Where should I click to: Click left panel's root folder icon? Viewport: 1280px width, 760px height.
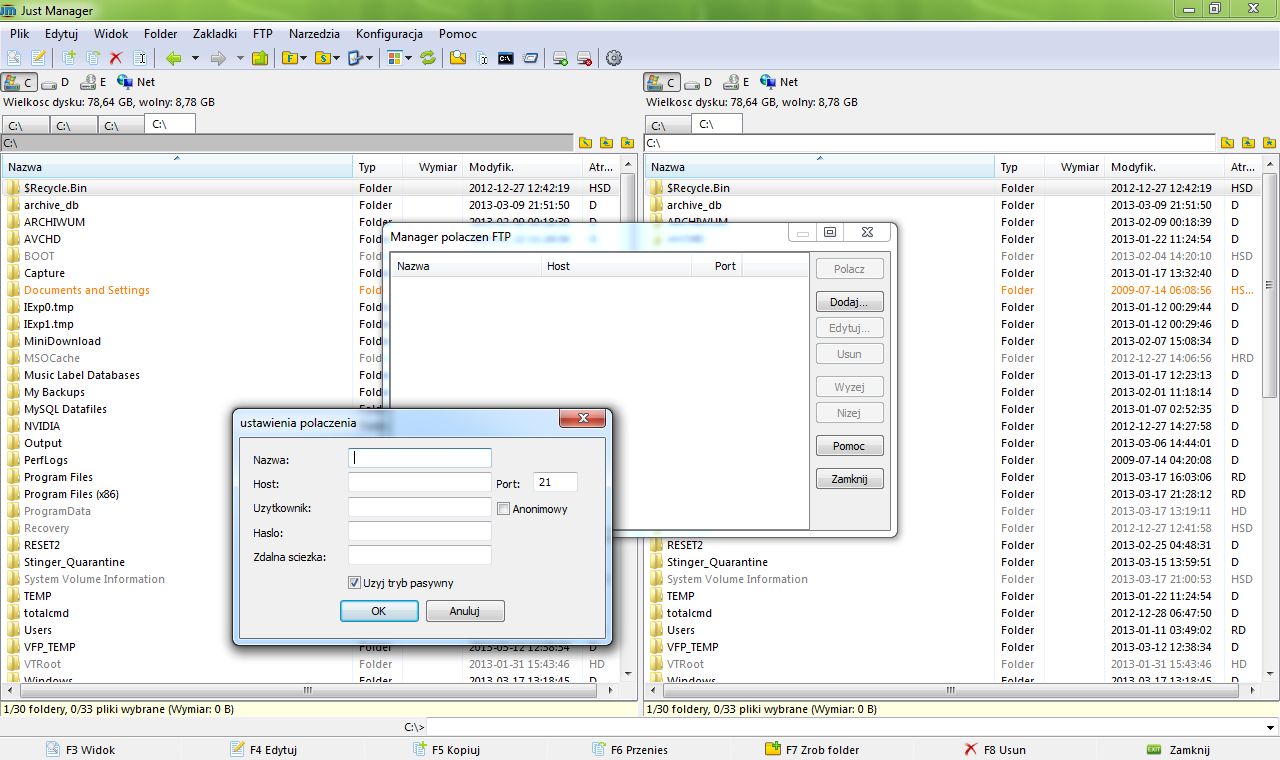click(585, 143)
